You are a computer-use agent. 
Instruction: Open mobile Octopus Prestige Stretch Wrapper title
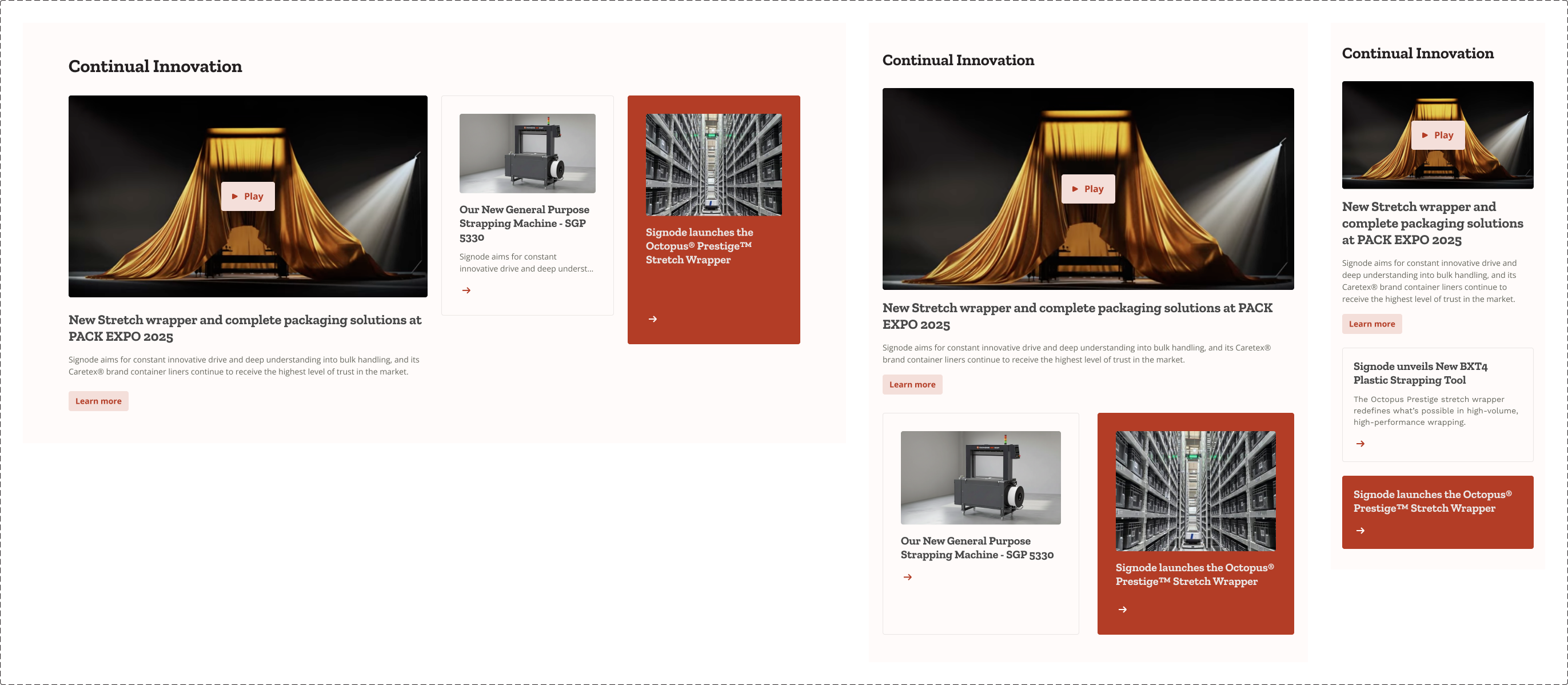[x=1433, y=501]
